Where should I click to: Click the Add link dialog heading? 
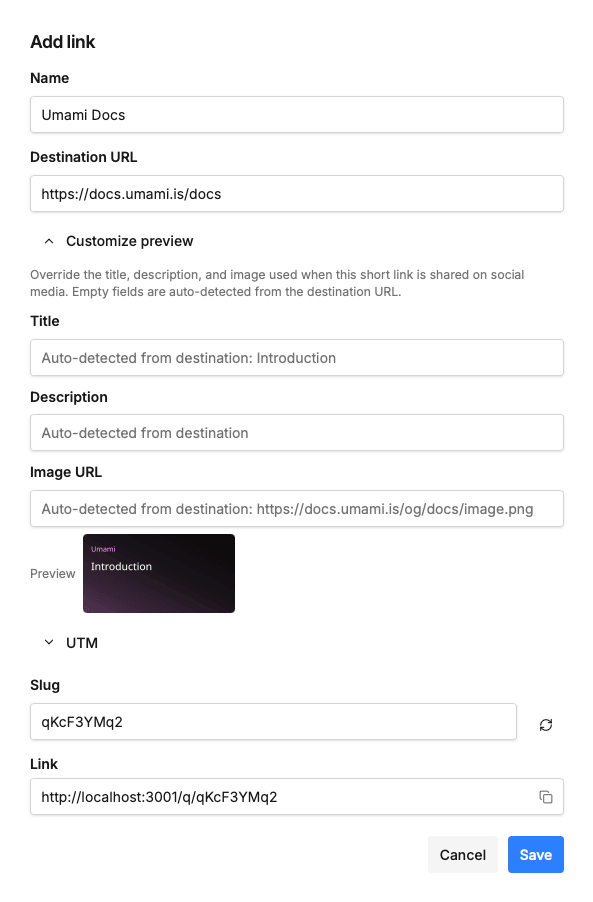pos(63,41)
